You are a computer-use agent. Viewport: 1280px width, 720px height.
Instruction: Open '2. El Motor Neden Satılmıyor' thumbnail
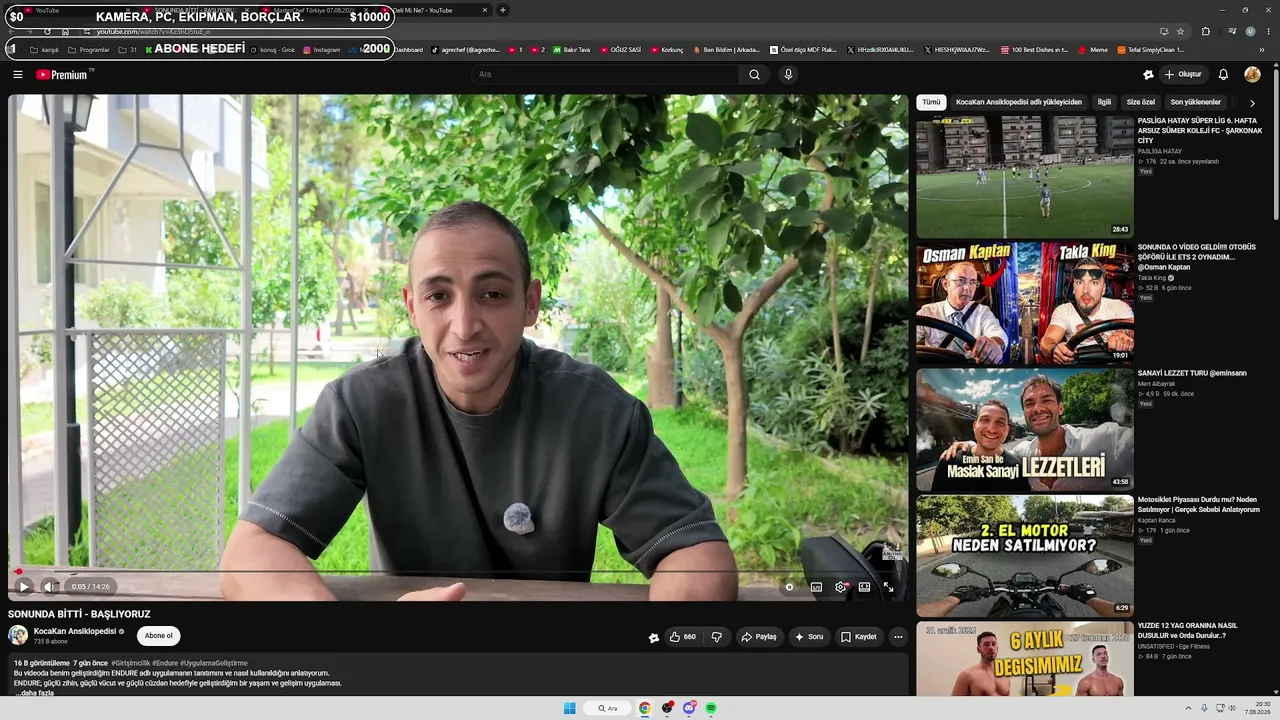click(x=1025, y=555)
